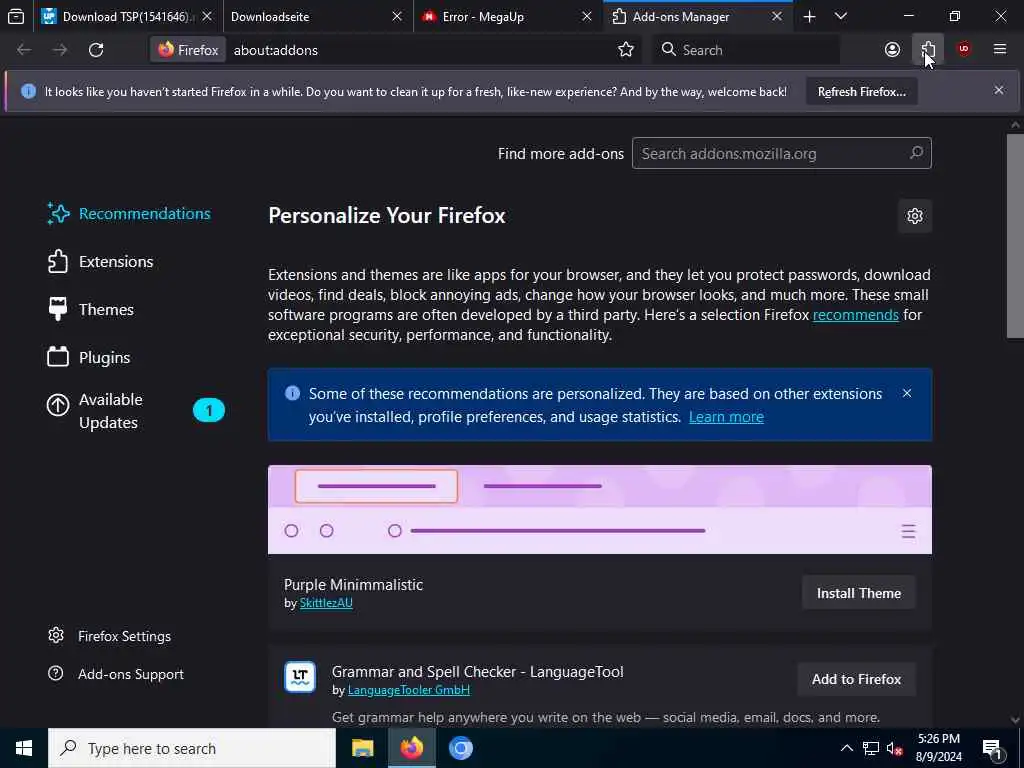
Task: List all tabs dropdown arrow
Action: tap(841, 17)
